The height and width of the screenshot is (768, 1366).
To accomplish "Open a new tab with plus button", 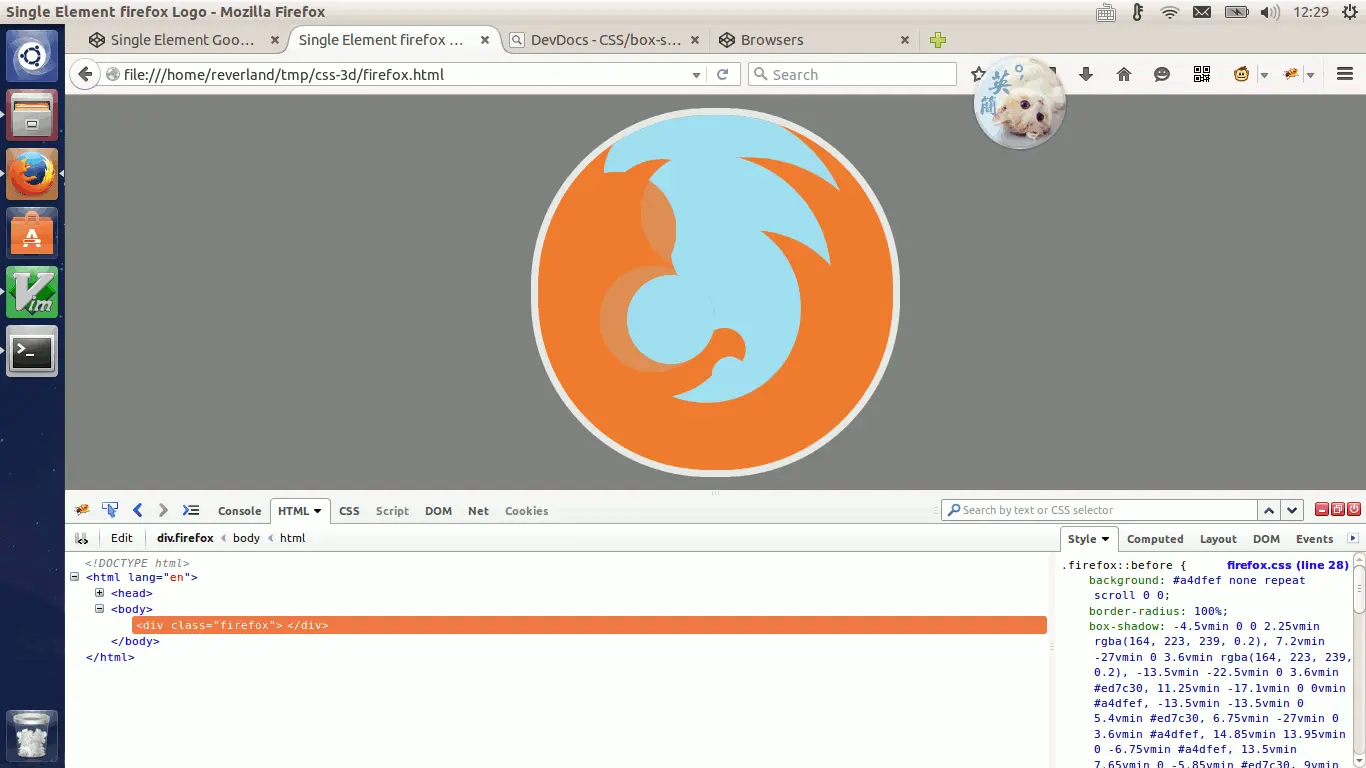I will (x=937, y=40).
